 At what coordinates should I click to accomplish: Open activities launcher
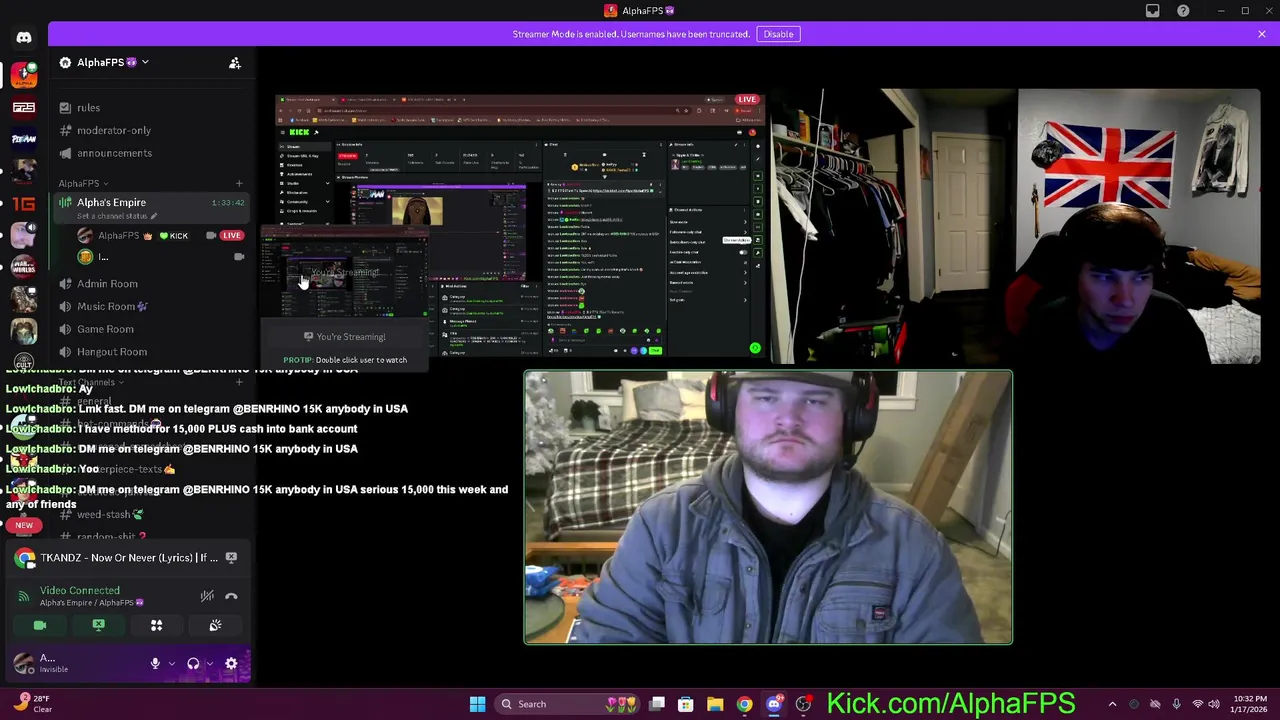[156, 626]
